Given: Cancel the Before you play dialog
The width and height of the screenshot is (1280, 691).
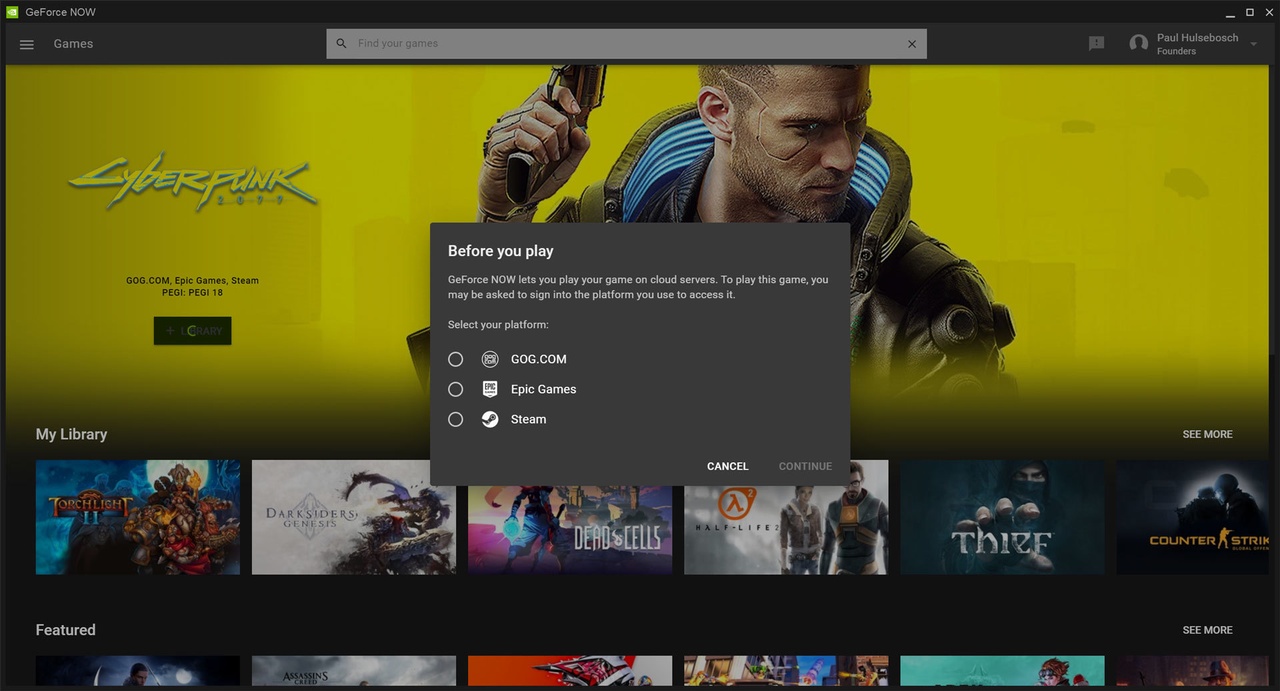Looking at the screenshot, I should click(x=728, y=466).
